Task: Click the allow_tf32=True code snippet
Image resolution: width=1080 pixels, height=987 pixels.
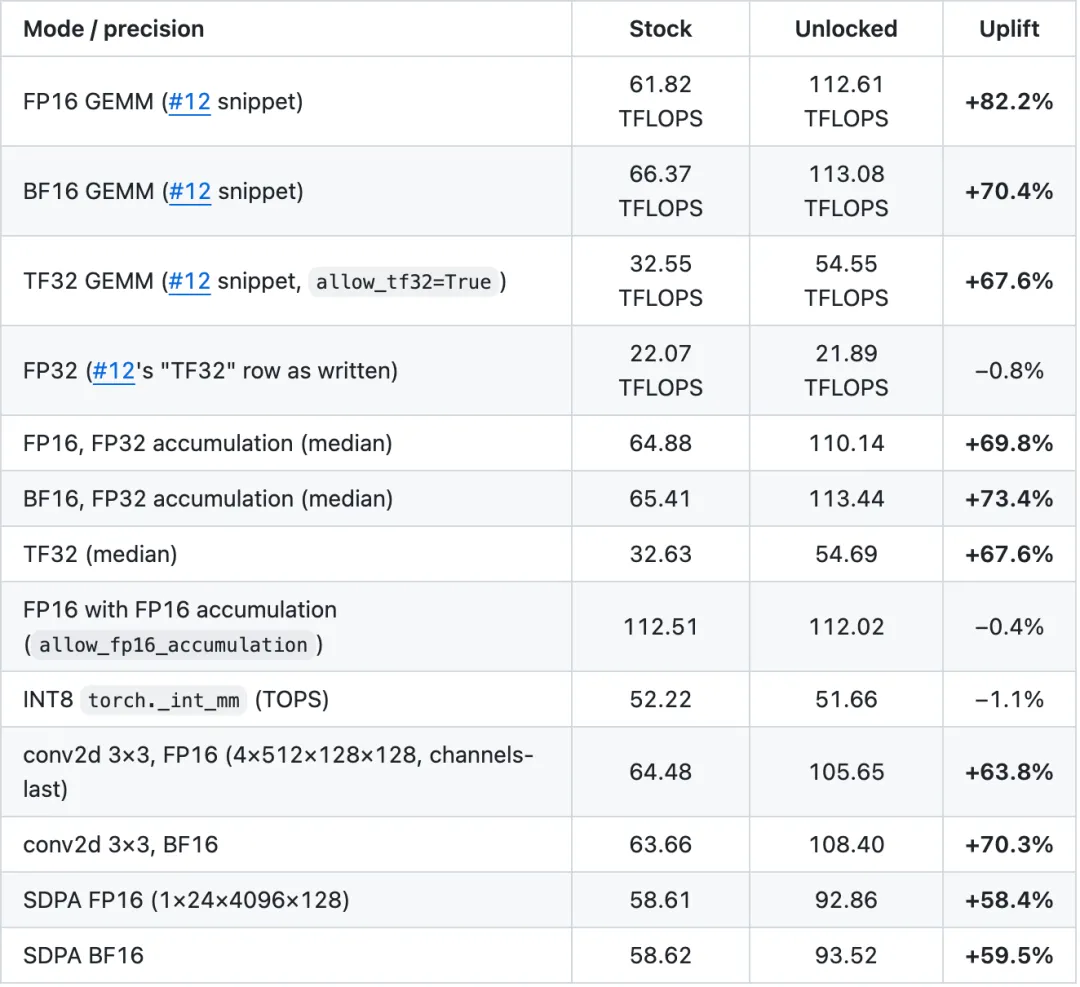Action: tap(404, 282)
